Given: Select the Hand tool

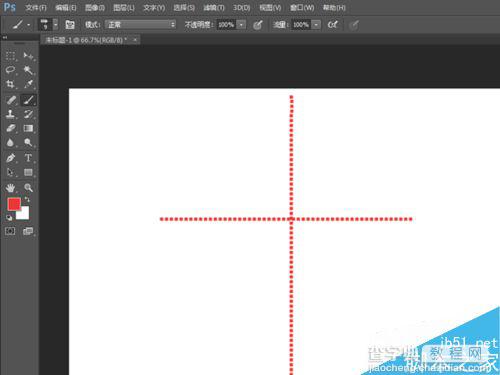Looking at the screenshot, I should click(x=10, y=188).
